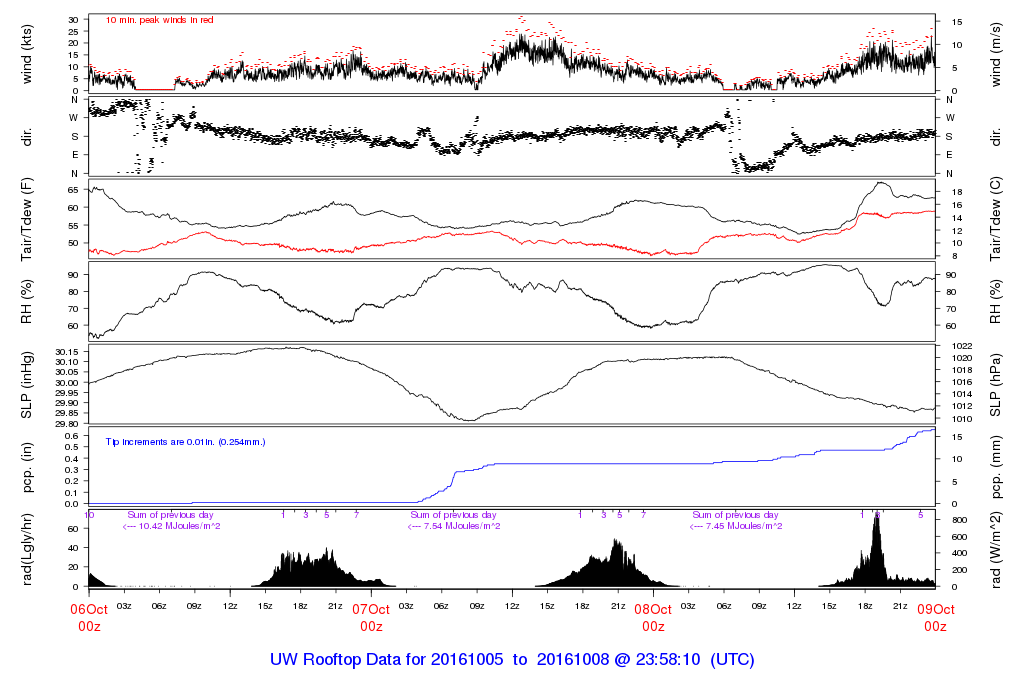Click the '1010' hPa tick label
The height and width of the screenshot is (700, 1024).
(963, 419)
